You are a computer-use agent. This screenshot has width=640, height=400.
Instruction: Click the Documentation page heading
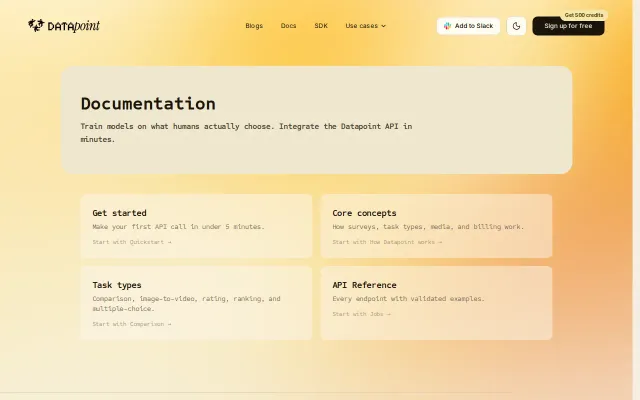click(x=148, y=104)
